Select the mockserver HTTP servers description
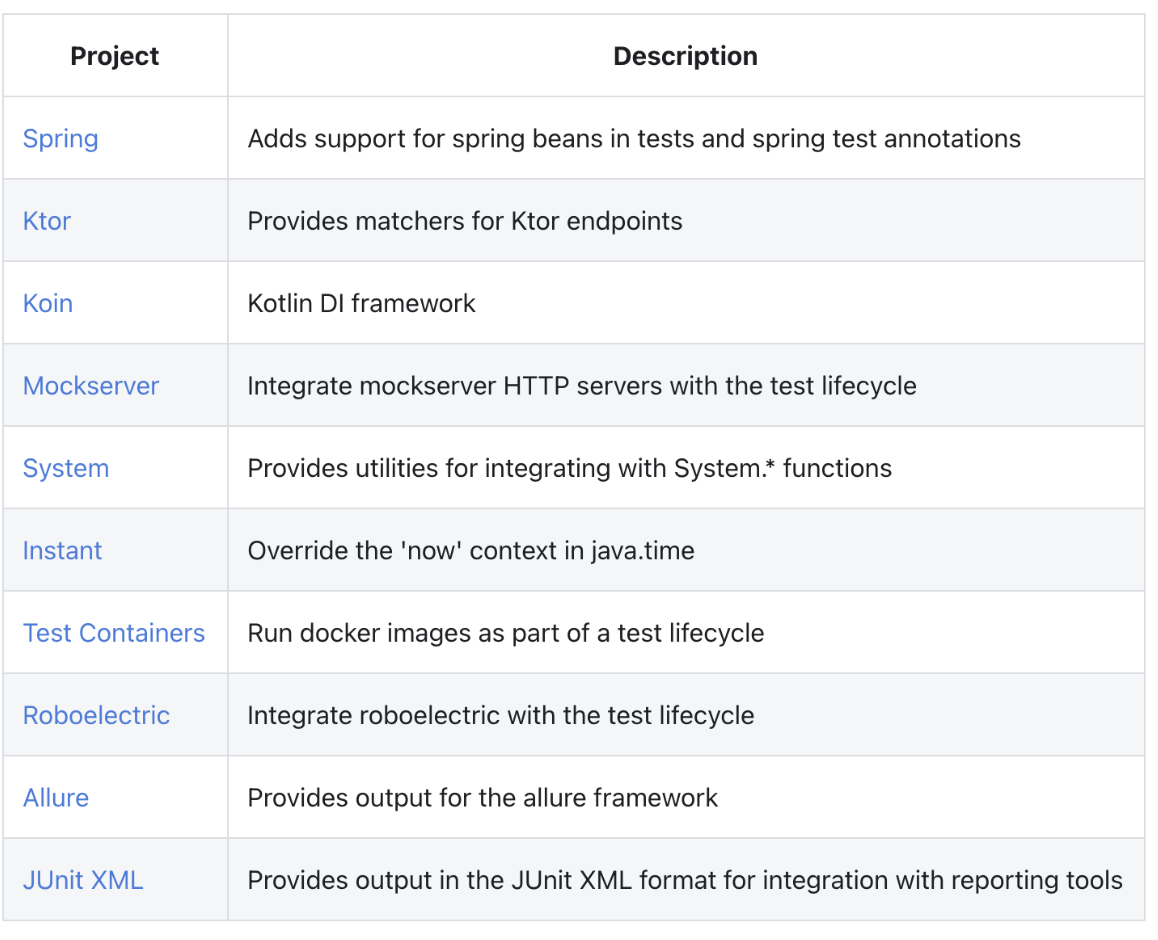 582,385
